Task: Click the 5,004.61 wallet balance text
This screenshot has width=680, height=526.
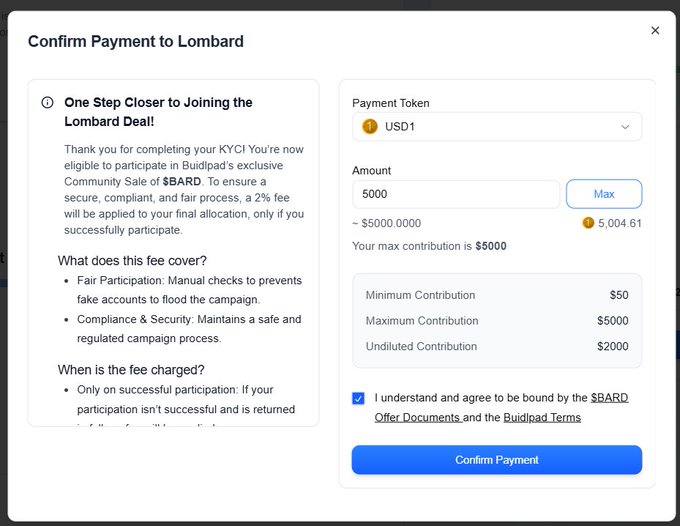Action: [x=619, y=223]
